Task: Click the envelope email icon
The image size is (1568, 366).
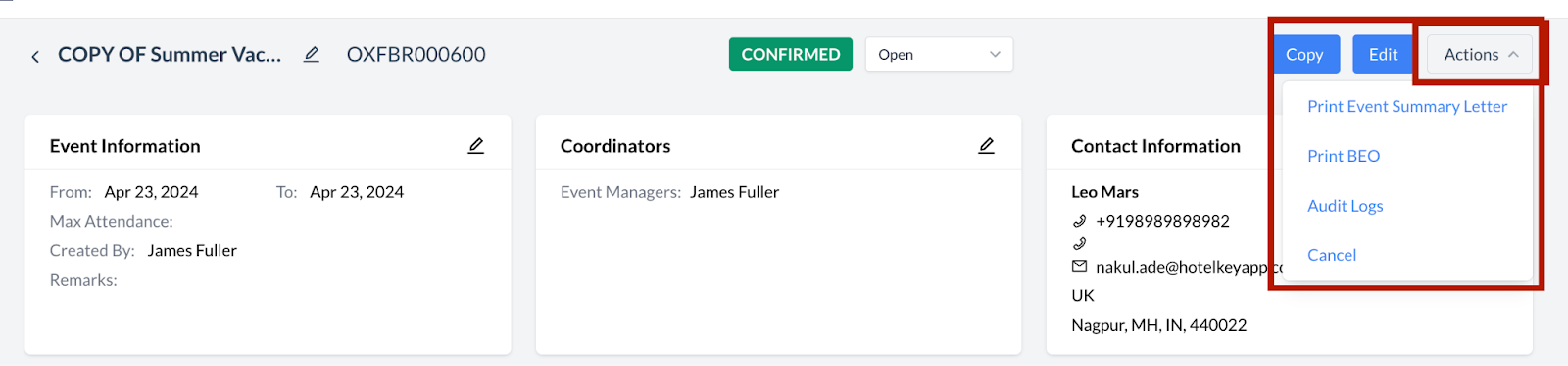Action: tap(1079, 266)
